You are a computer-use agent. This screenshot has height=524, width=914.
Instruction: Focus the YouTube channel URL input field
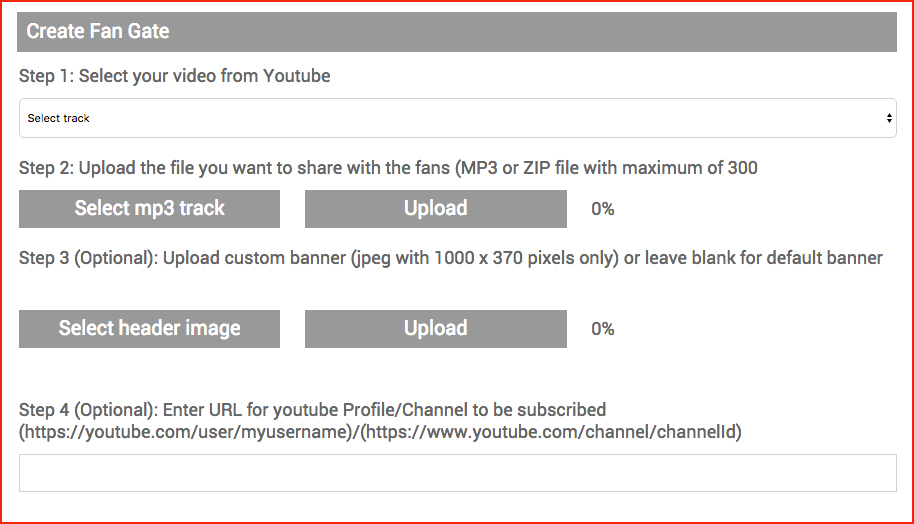pyautogui.click(x=457, y=473)
